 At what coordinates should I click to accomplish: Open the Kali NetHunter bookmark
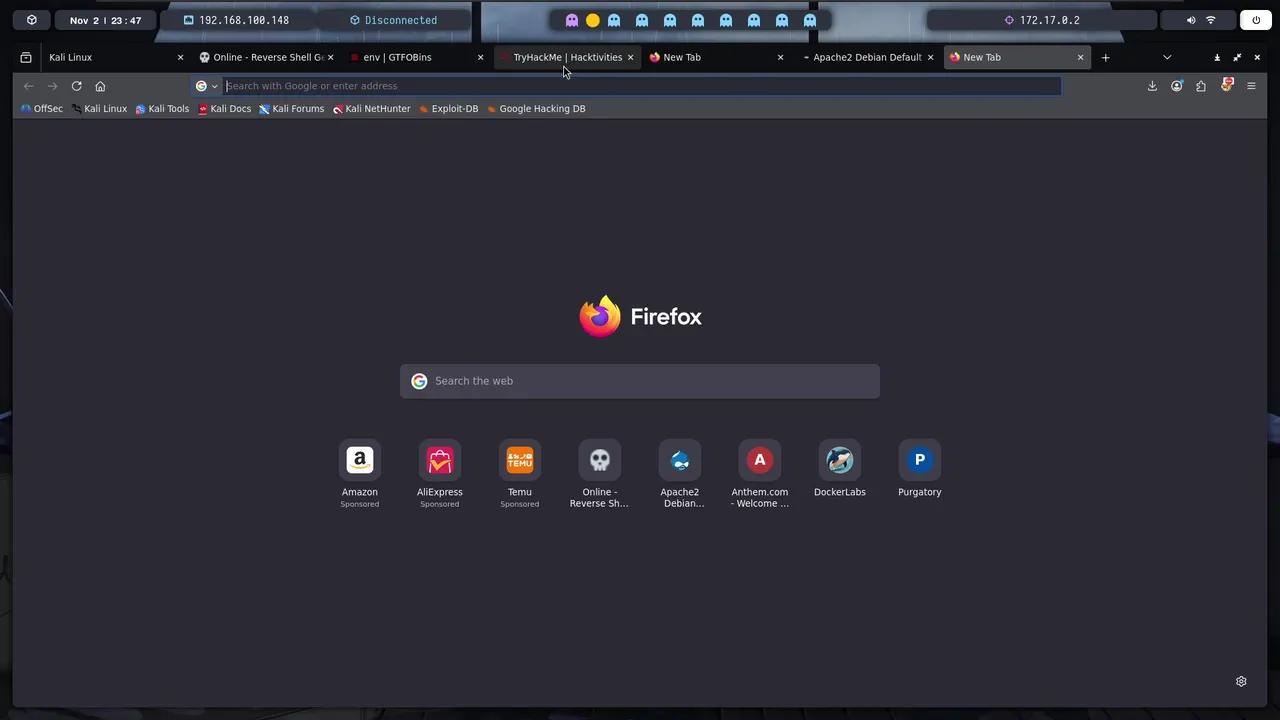pos(372,109)
